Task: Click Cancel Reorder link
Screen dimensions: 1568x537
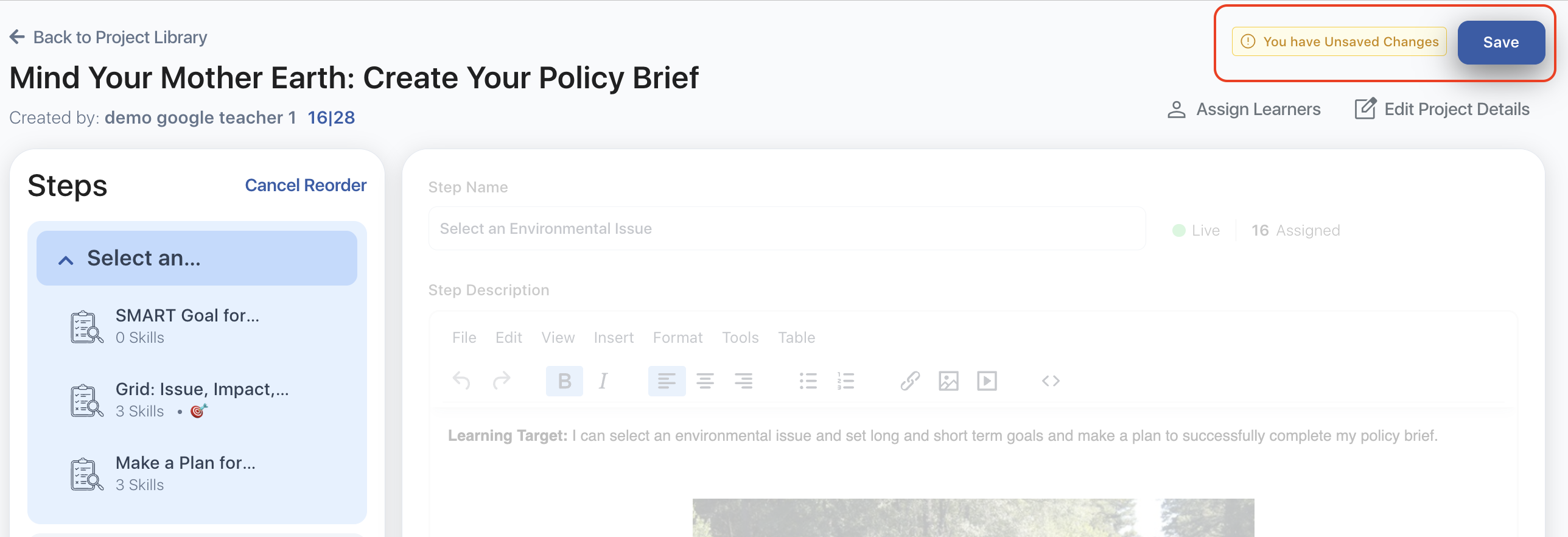Action: point(306,185)
